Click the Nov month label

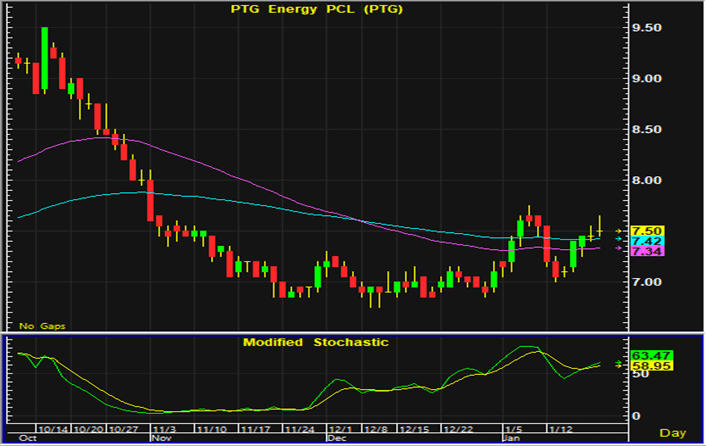[162, 438]
